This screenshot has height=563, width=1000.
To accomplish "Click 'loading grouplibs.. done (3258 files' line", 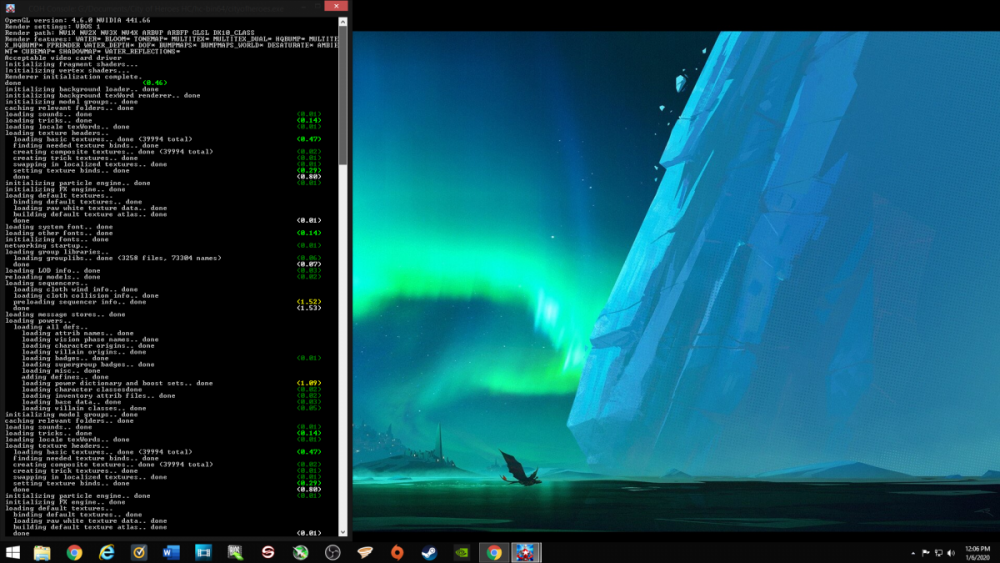I will click(117, 258).
